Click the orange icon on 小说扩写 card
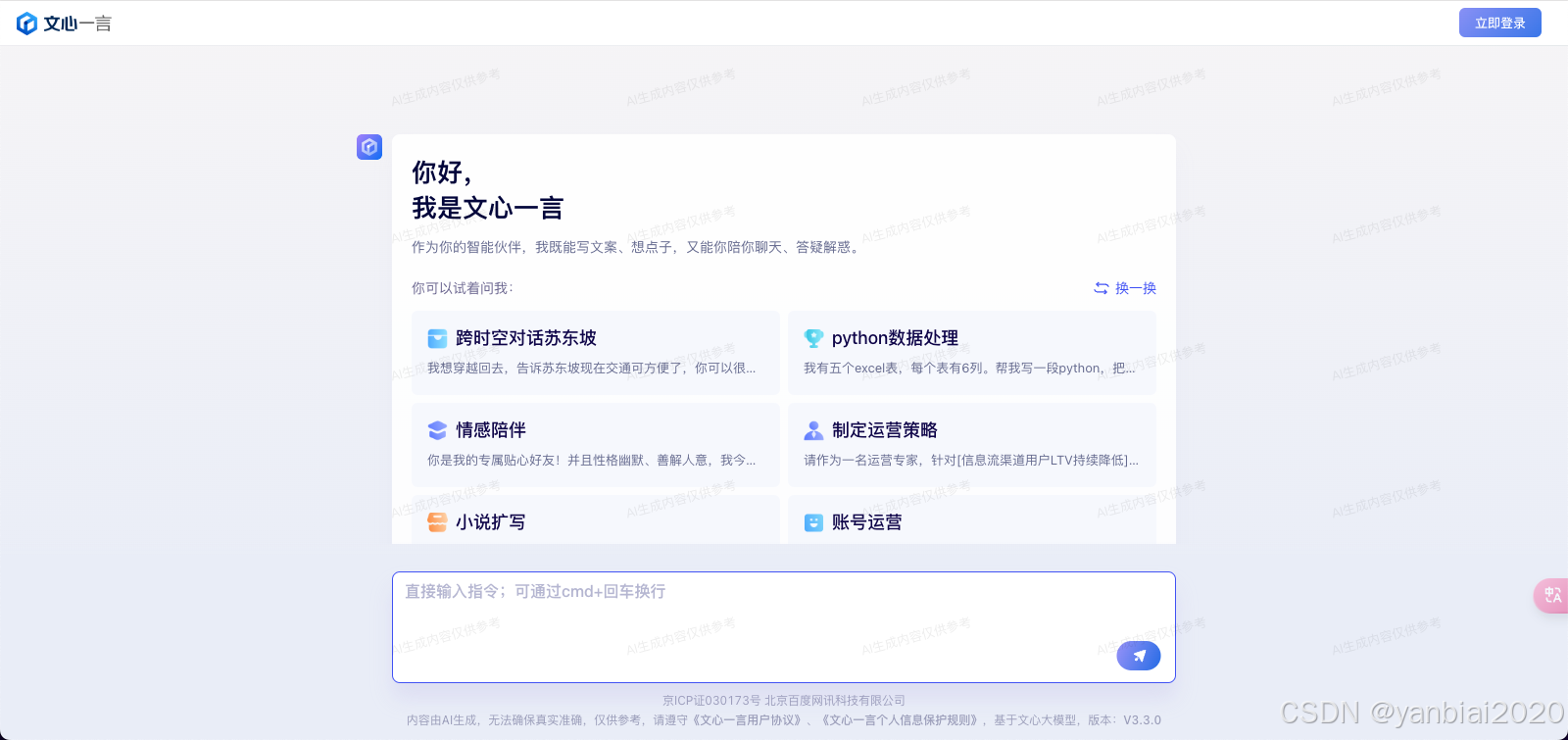 click(x=437, y=522)
